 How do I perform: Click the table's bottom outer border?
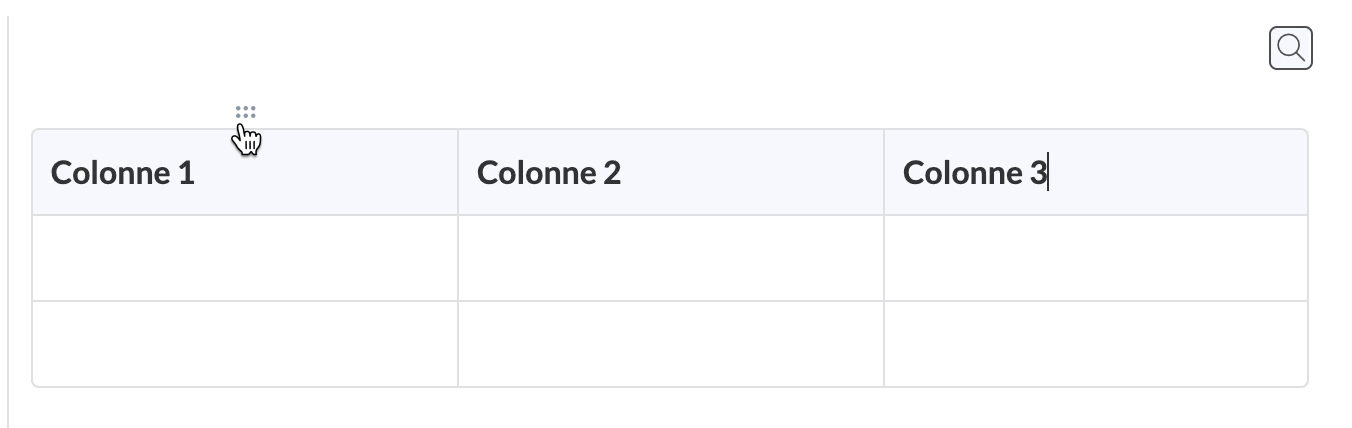(x=670, y=386)
